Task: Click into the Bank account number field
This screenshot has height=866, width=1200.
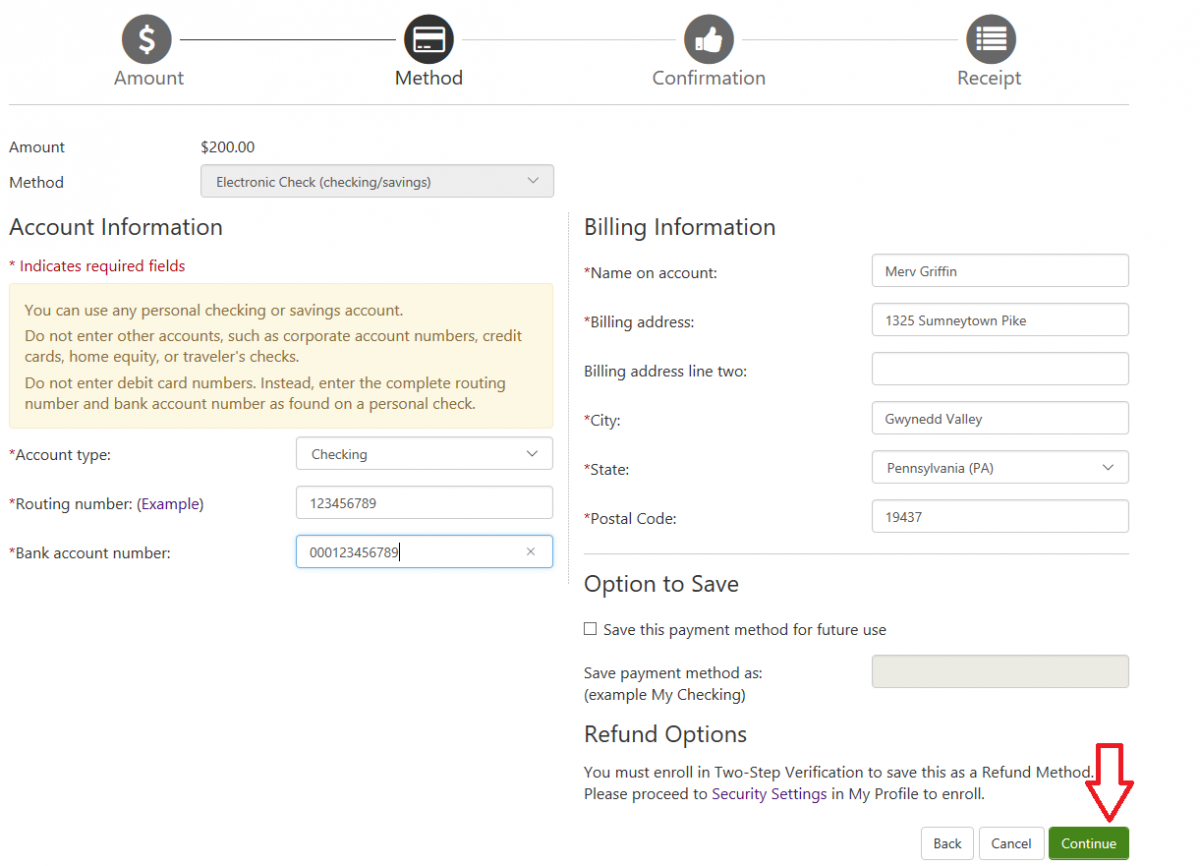Action: coord(424,552)
